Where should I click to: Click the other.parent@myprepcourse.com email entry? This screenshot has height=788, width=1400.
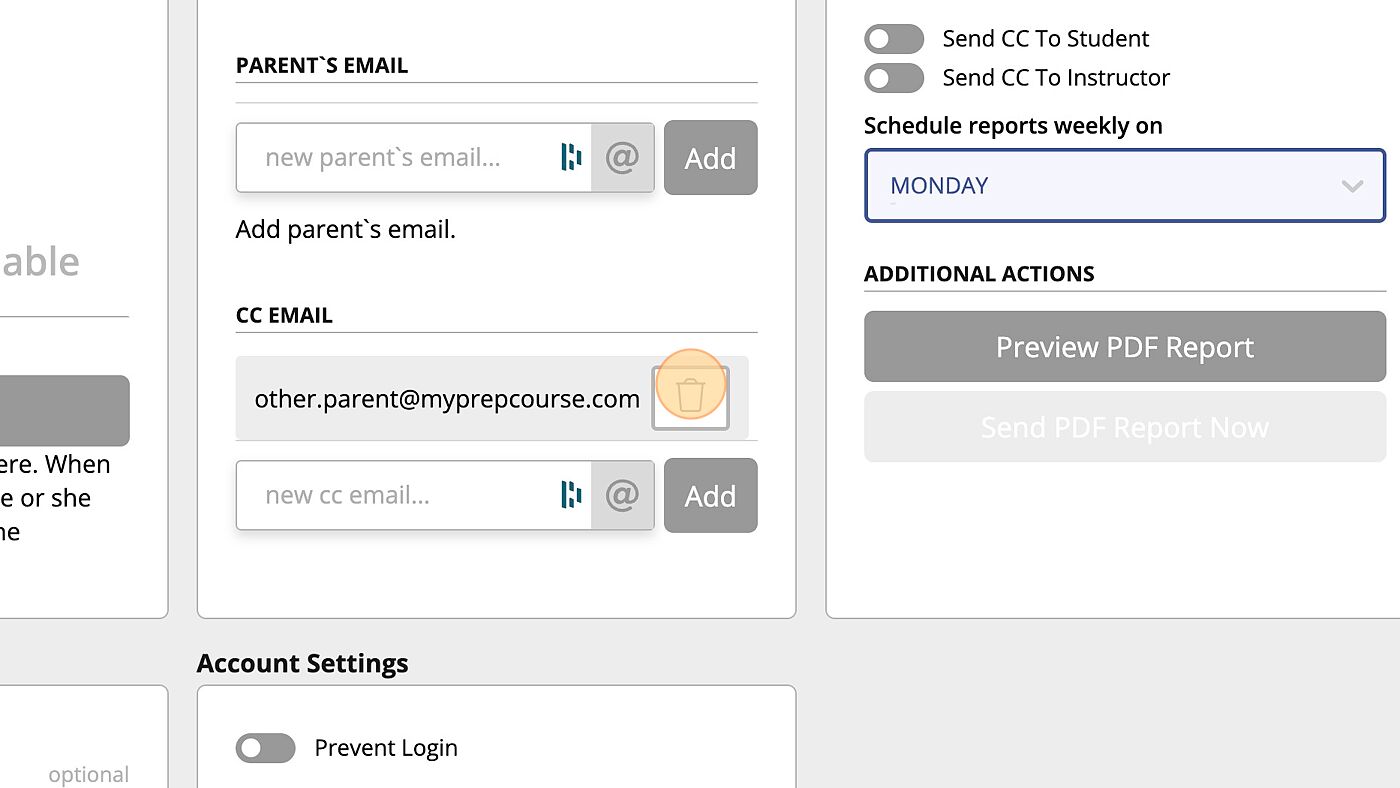coord(446,399)
